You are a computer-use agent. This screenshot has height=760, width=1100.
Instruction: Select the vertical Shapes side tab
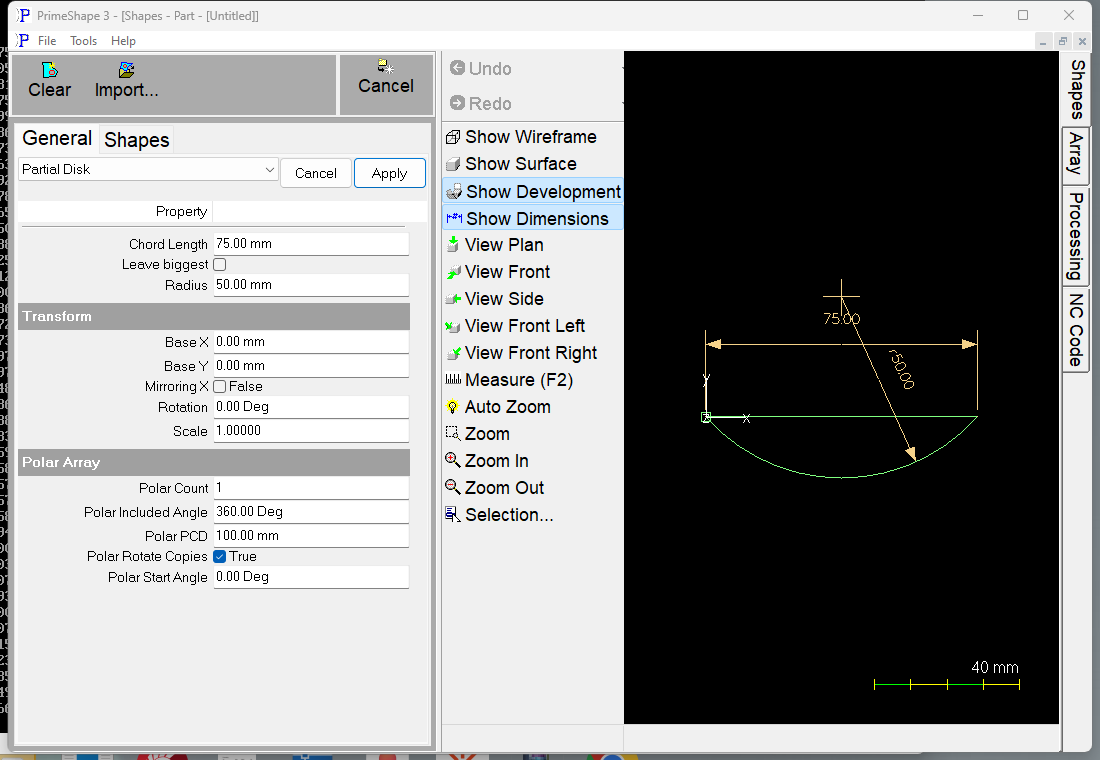coord(1077,89)
